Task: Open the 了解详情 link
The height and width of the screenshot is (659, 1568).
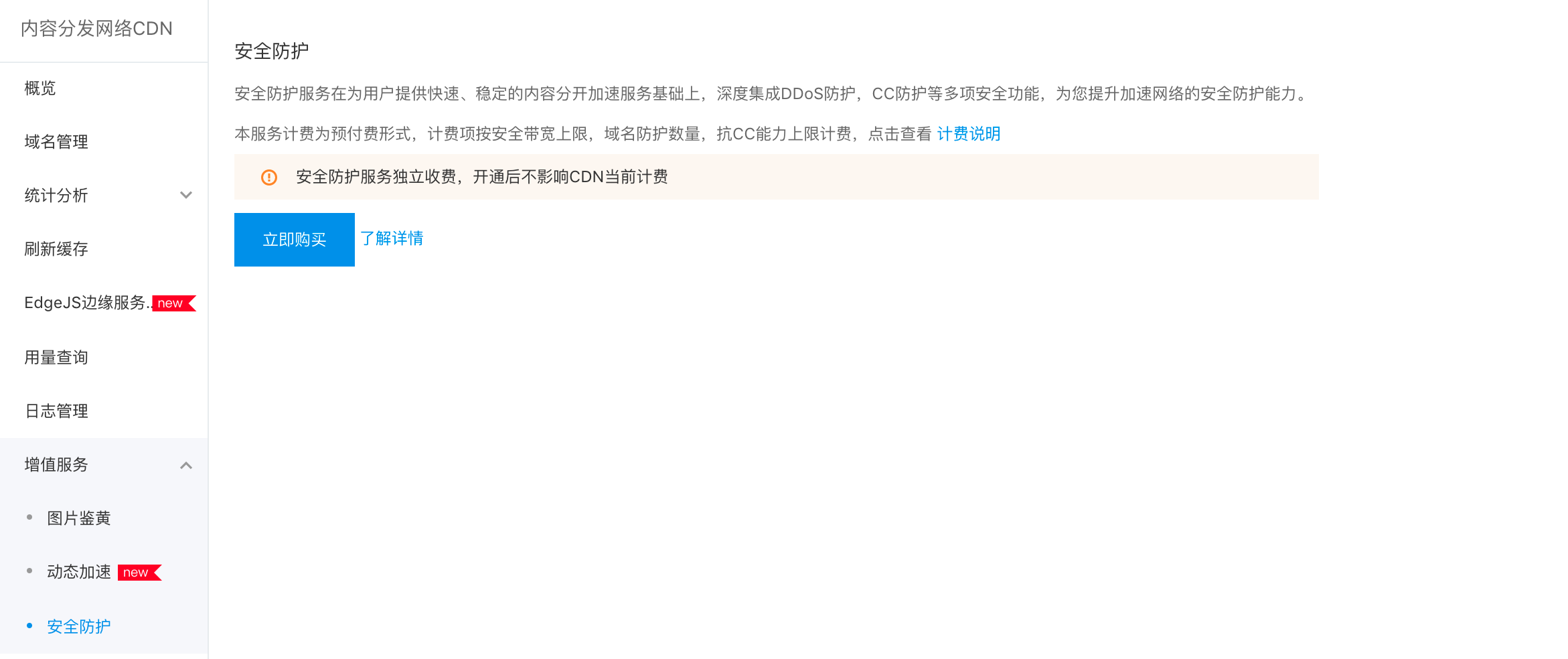Action: [392, 238]
